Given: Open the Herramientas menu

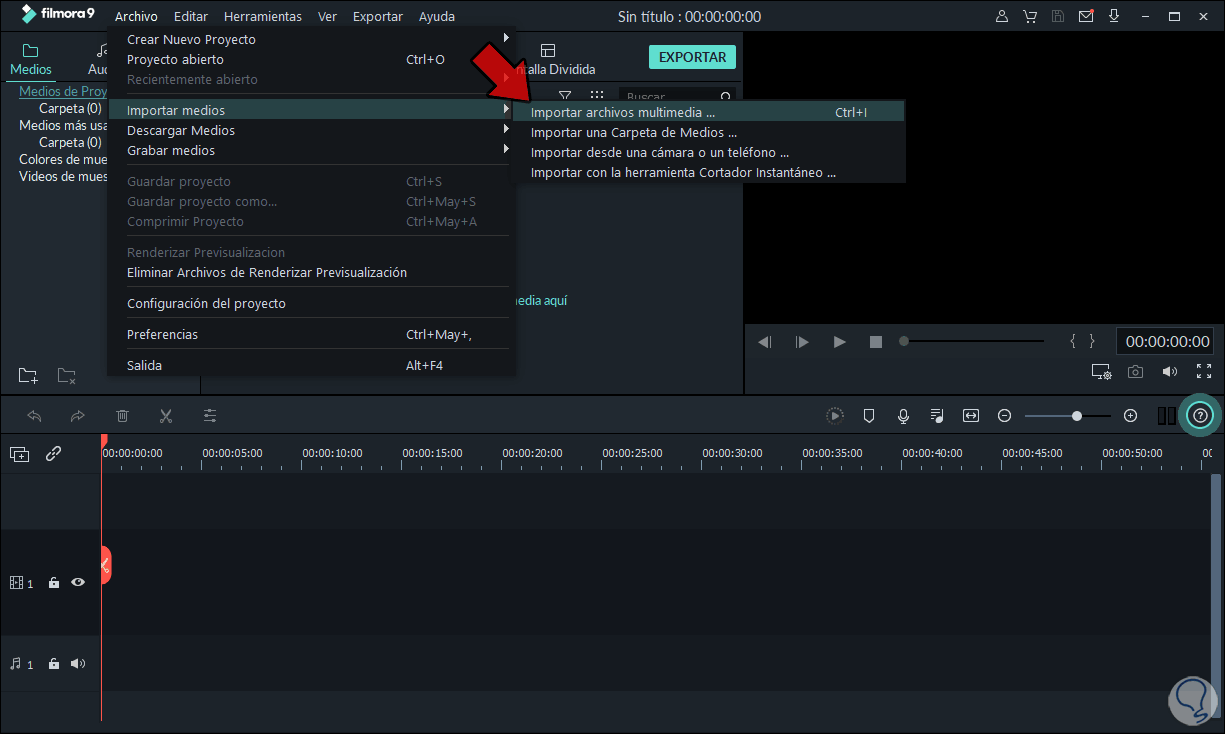Looking at the screenshot, I should click(x=262, y=16).
